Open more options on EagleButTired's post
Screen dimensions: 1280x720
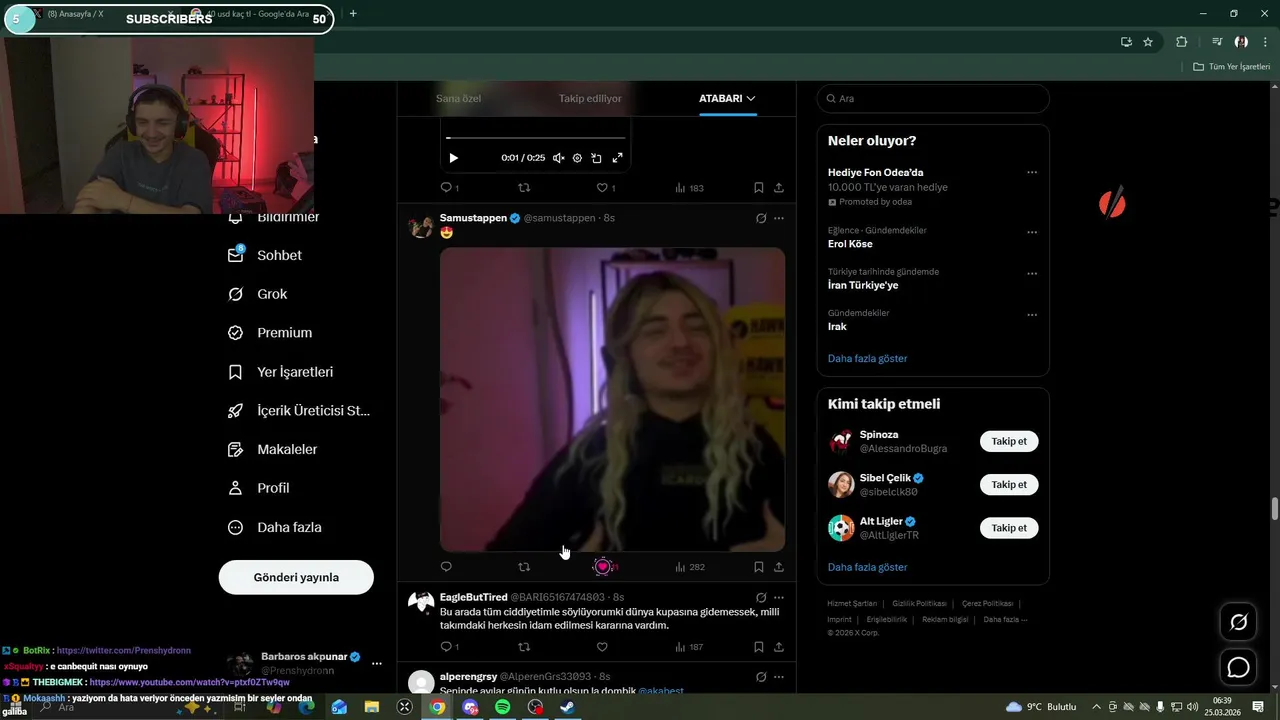tap(779, 598)
